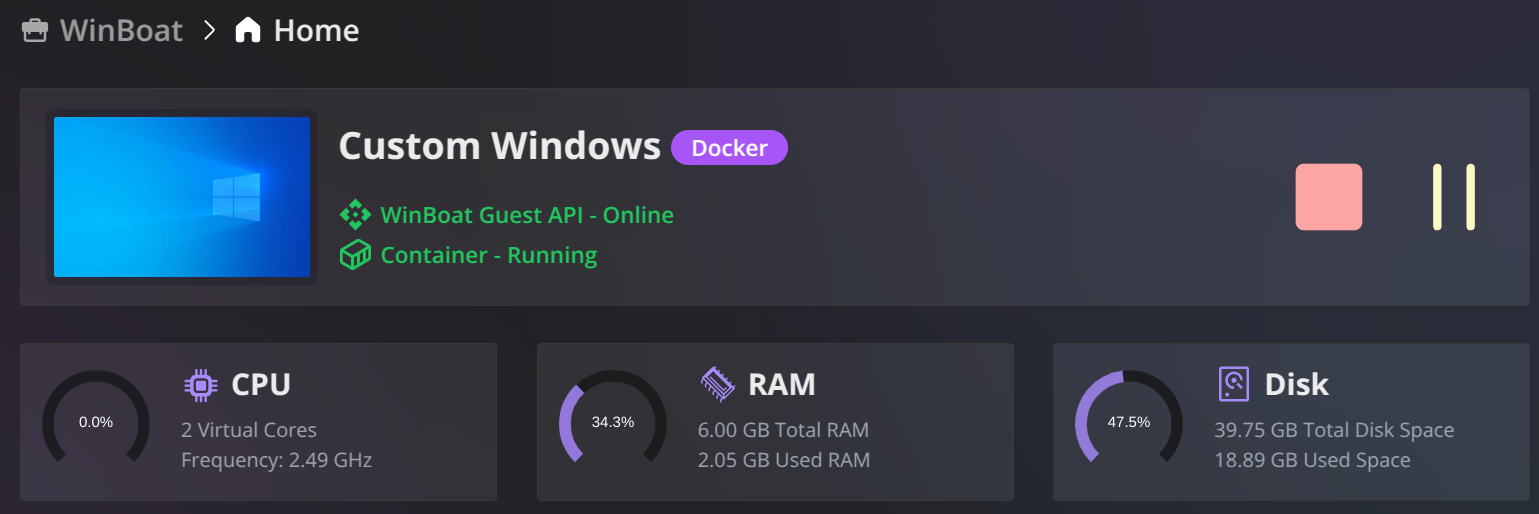Click the Custom Windows title

[500, 146]
